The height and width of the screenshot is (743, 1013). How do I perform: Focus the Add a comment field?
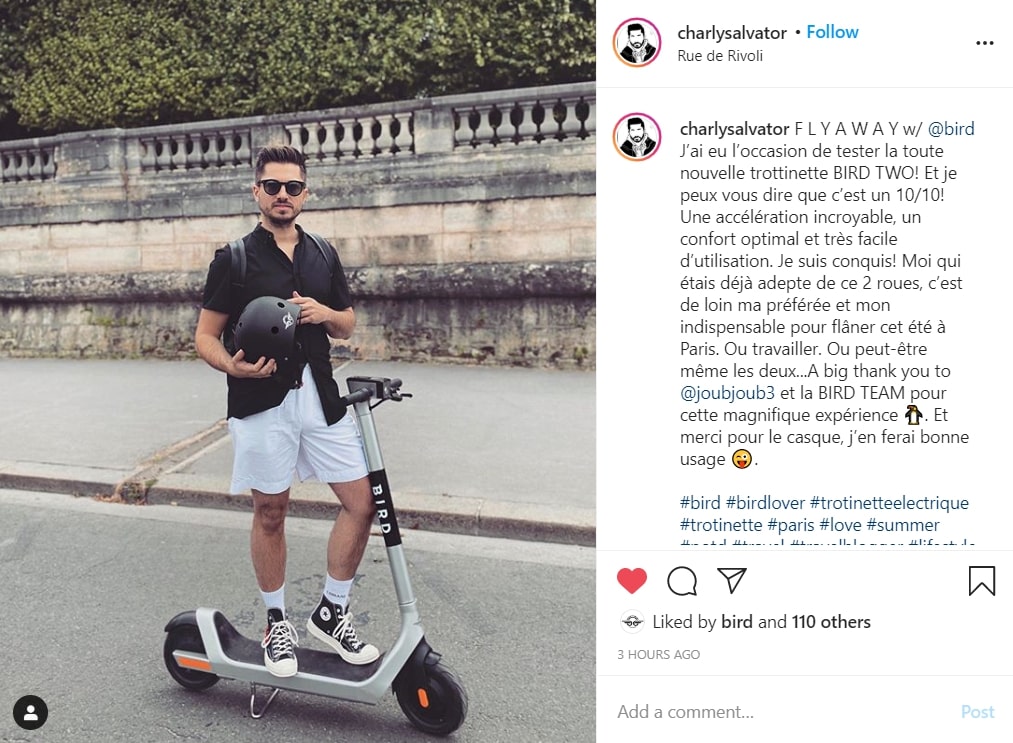point(782,712)
